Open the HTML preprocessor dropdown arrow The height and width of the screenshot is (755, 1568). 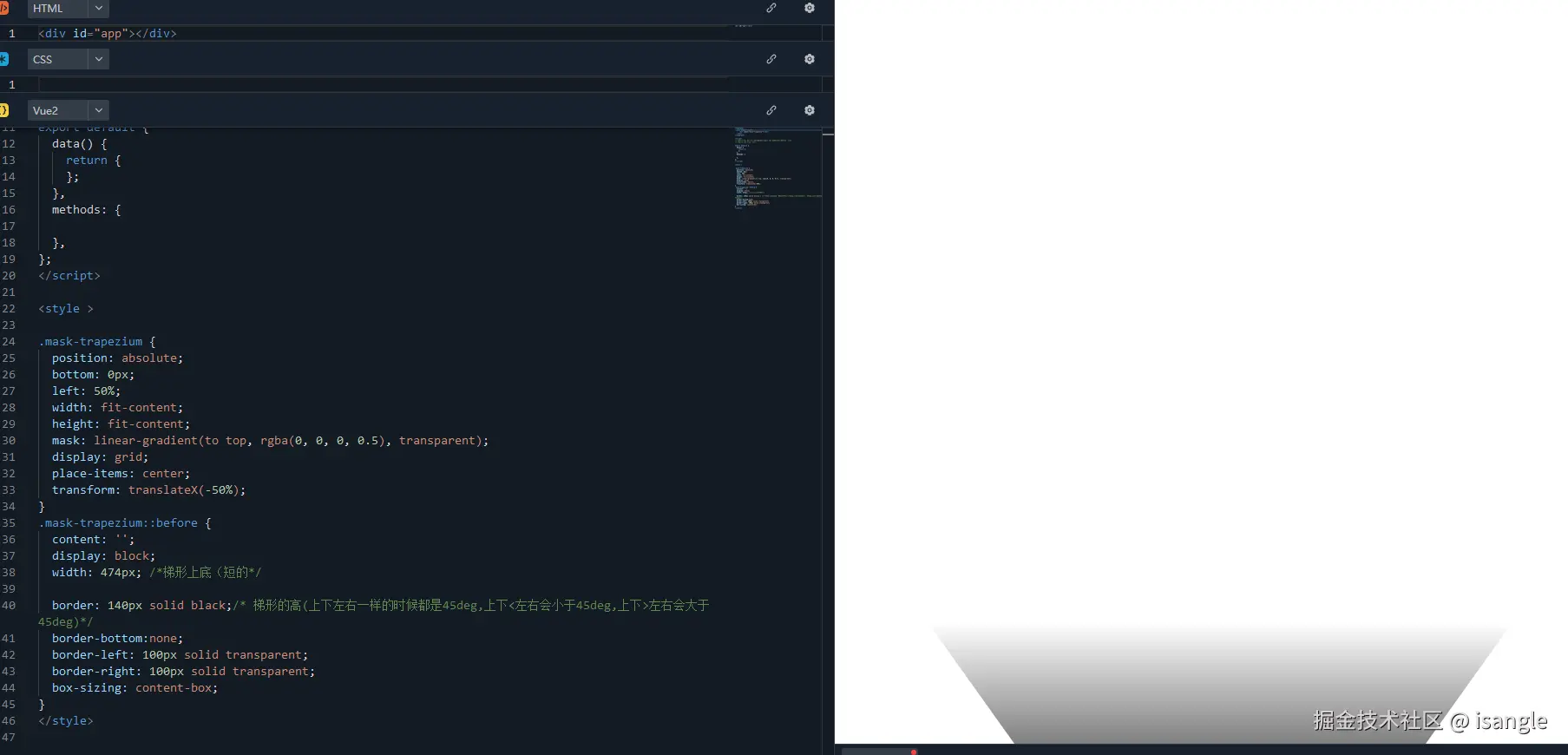point(98,9)
